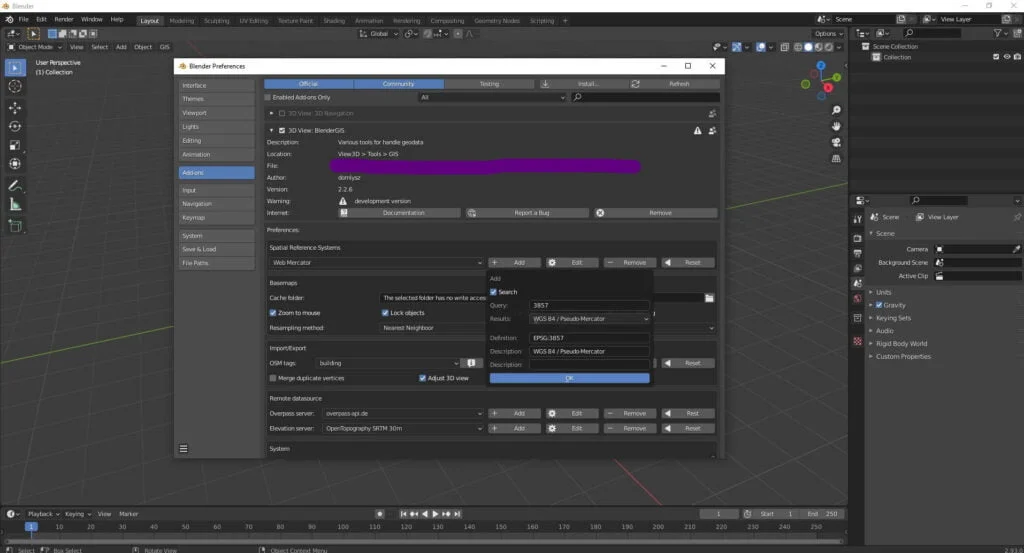Click Remove add-on button in Internet row
Screen dimensions: 1024x553
656,213
